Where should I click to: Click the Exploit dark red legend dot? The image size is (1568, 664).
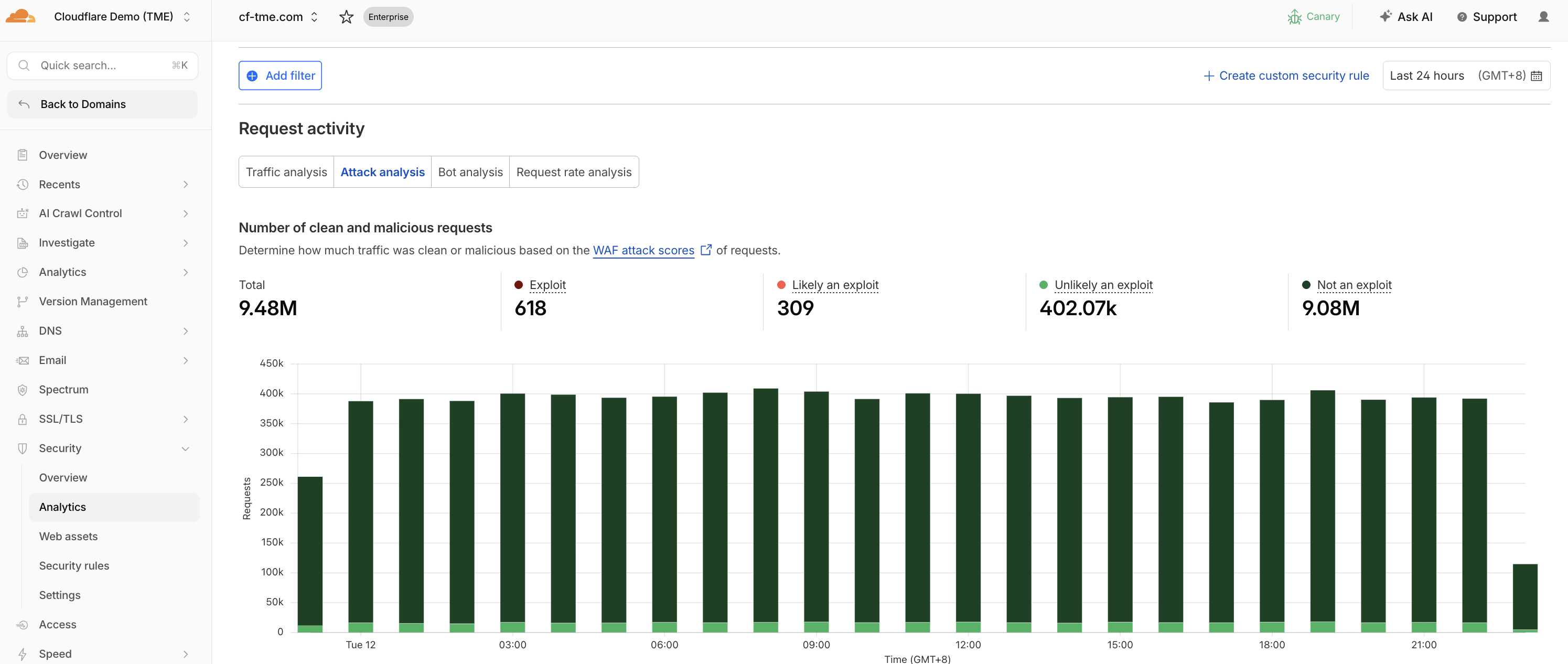[519, 285]
